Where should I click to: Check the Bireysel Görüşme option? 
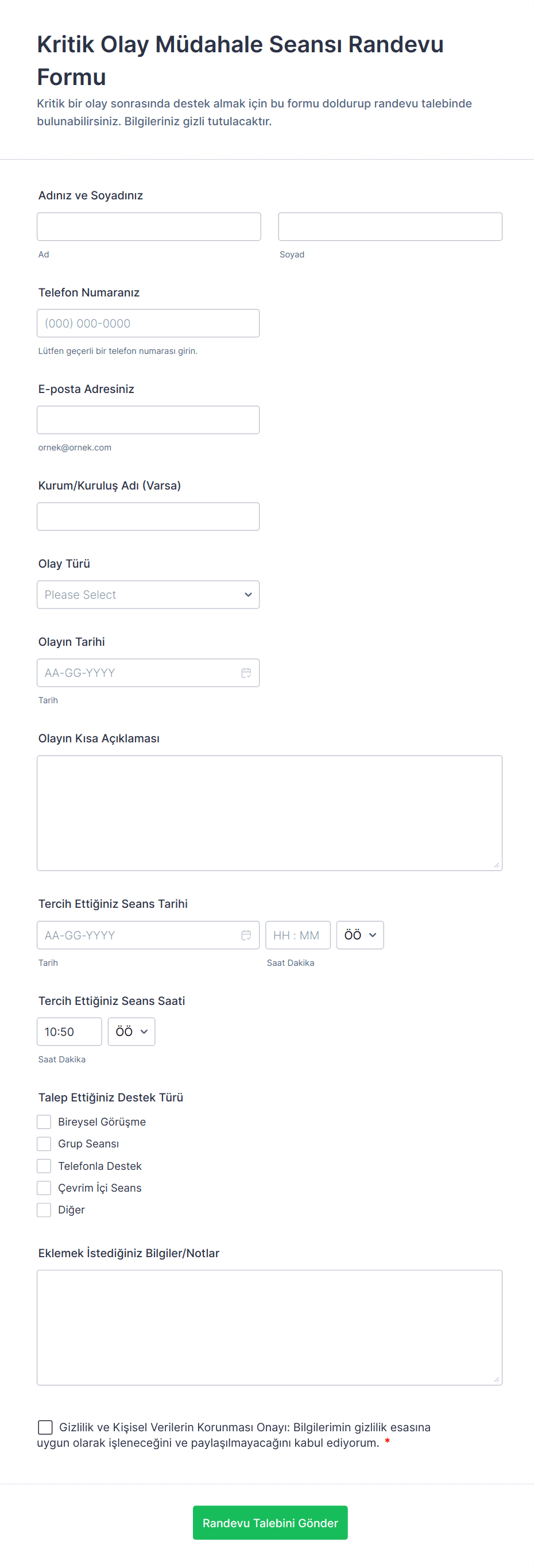point(44,1122)
